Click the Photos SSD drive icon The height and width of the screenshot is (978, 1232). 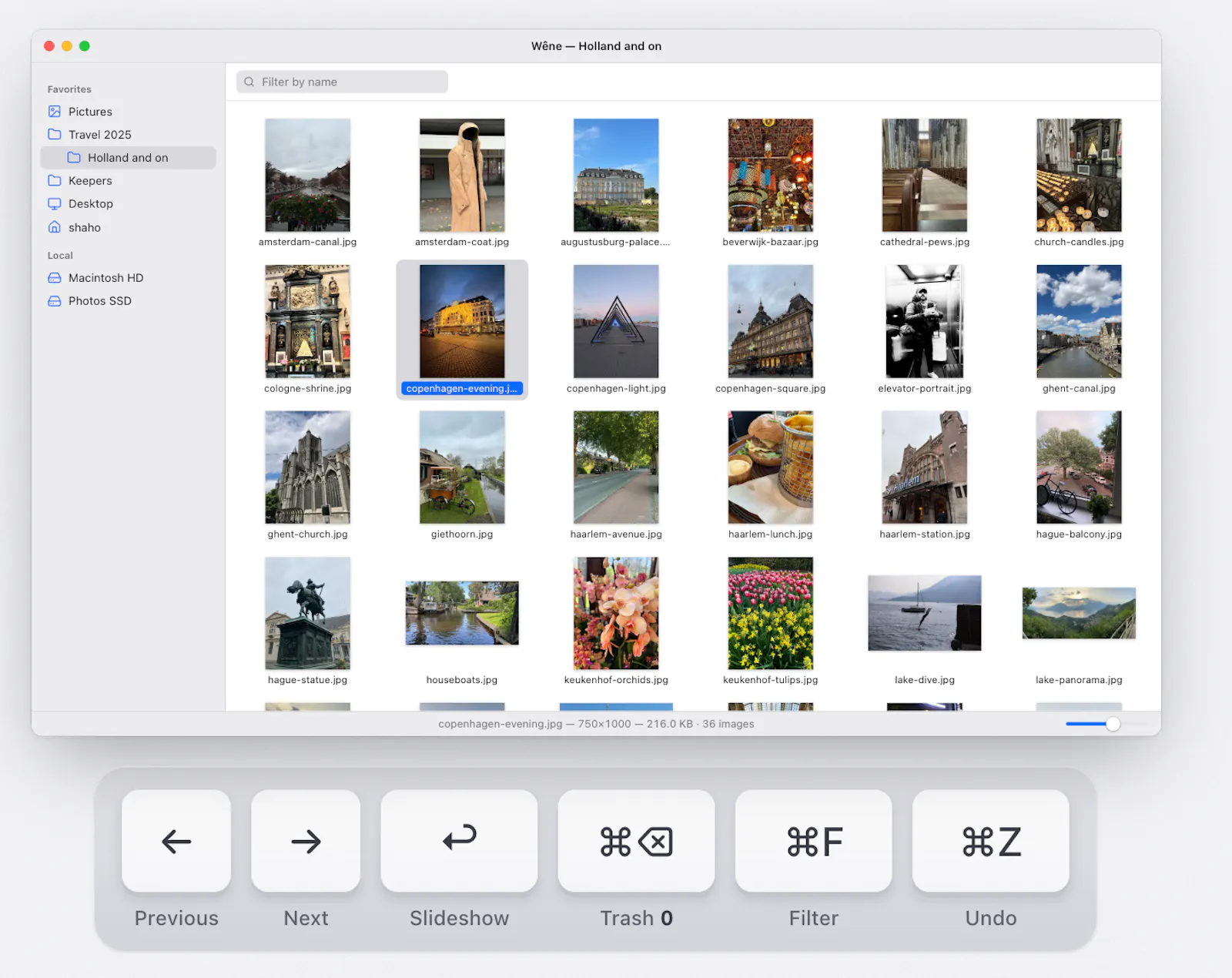pos(55,301)
